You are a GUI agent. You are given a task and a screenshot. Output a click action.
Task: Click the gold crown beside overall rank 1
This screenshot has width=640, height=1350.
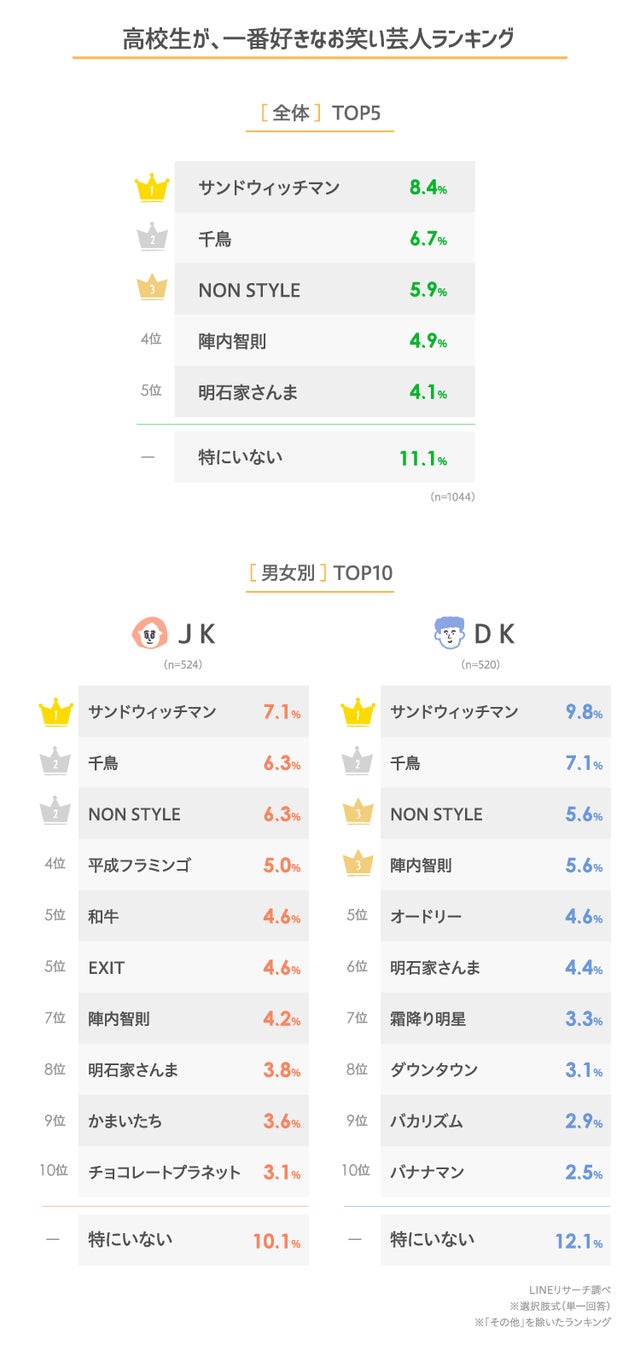(151, 187)
